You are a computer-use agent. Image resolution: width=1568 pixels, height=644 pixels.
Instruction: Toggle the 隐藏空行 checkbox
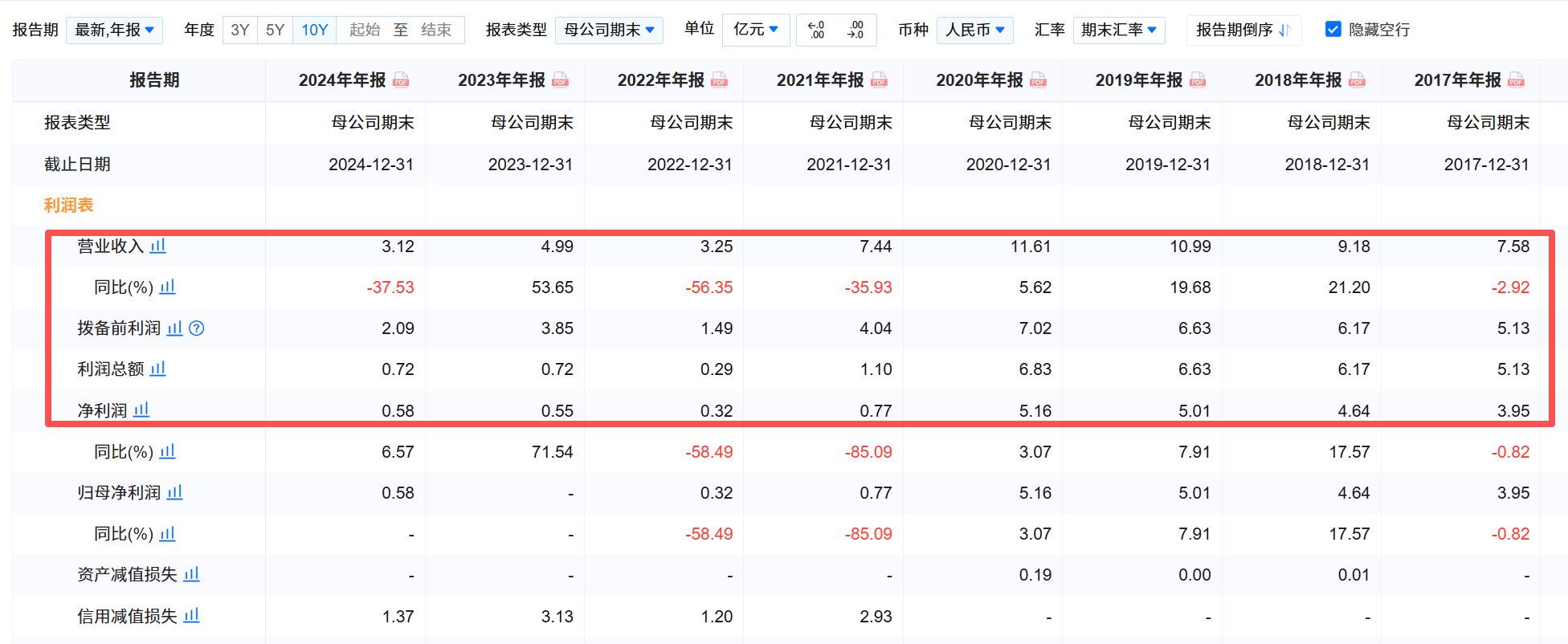(1333, 30)
